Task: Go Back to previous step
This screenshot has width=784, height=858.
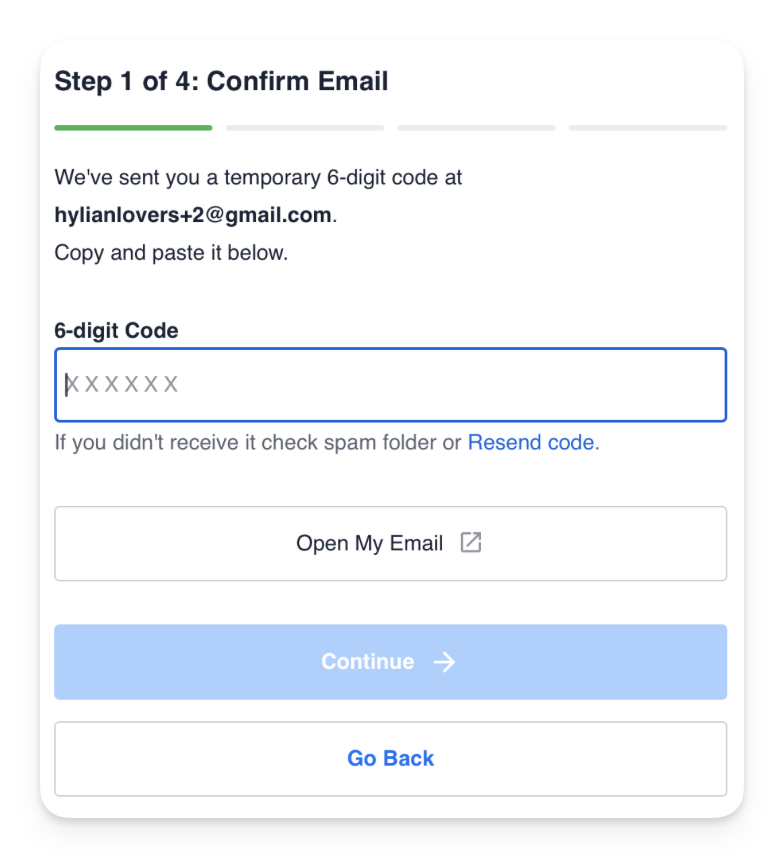Action: [x=390, y=759]
